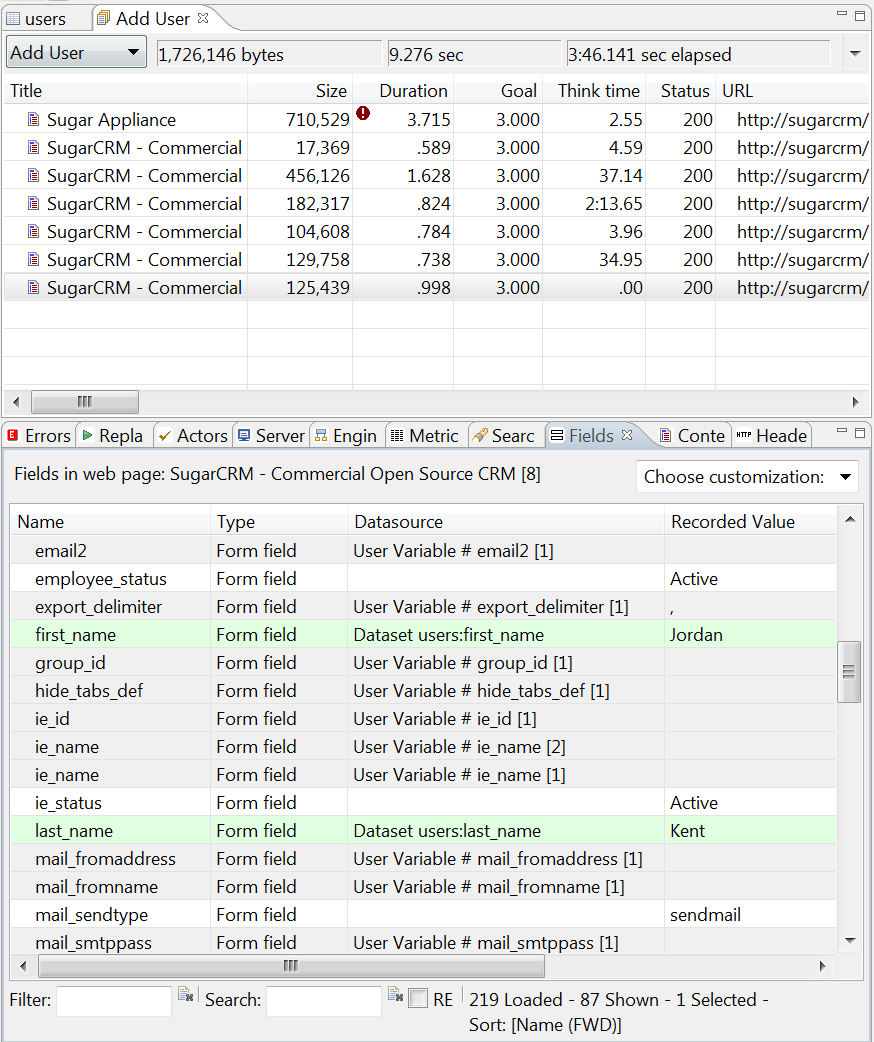Click the fields table vertical scrollbar thumb

click(x=849, y=671)
